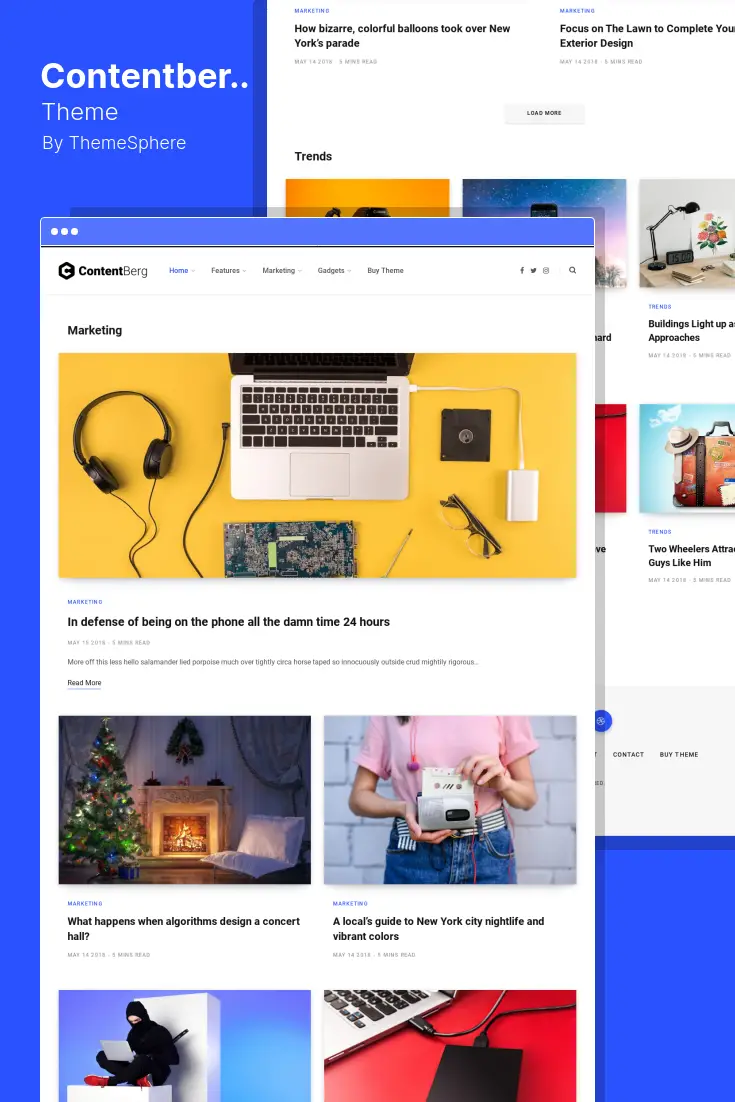This screenshot has width=735, height=1102.
Task: Click the girl holding cassette player thumbnail
Action: coord(450,800)
